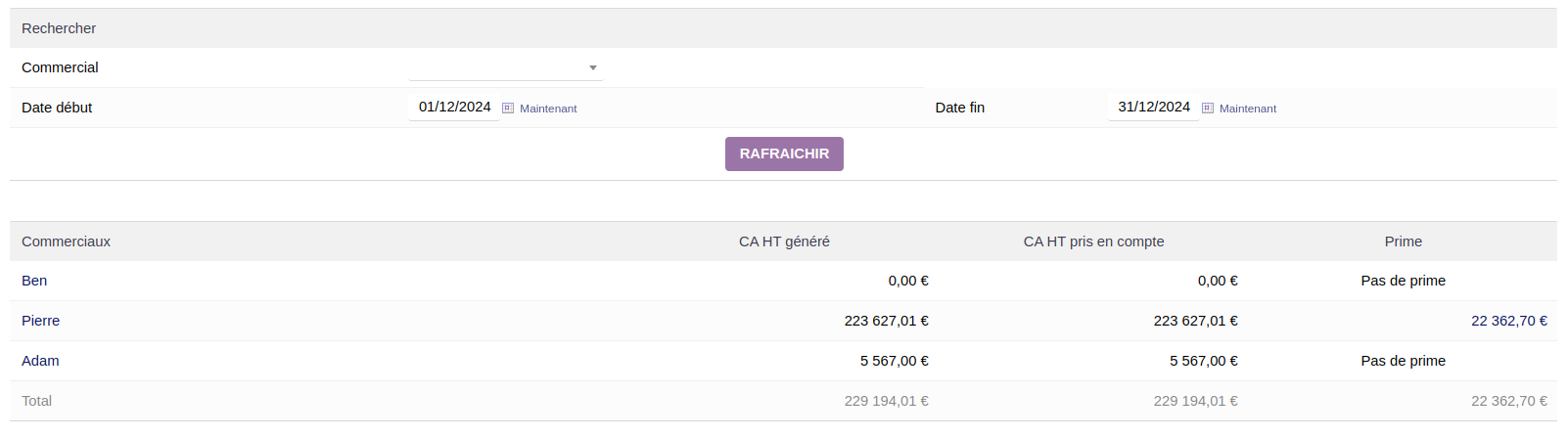Set Date fin to Maintenant

pos(1248,109)
